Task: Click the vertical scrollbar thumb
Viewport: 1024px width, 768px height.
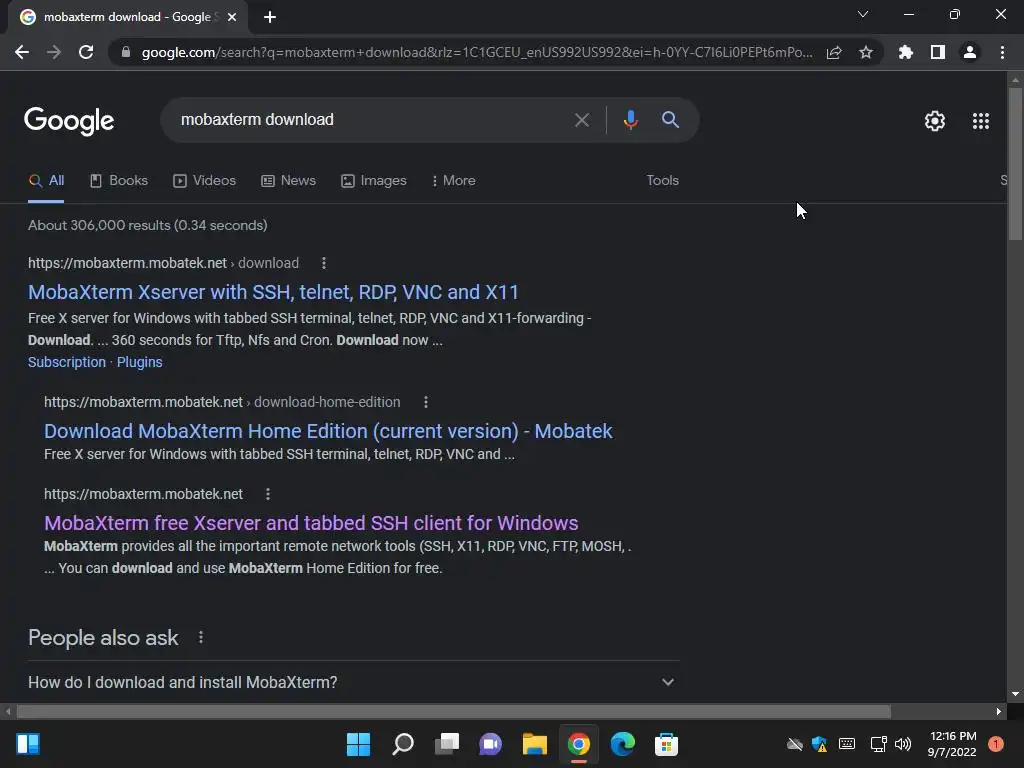Action: click(1015, 163)
